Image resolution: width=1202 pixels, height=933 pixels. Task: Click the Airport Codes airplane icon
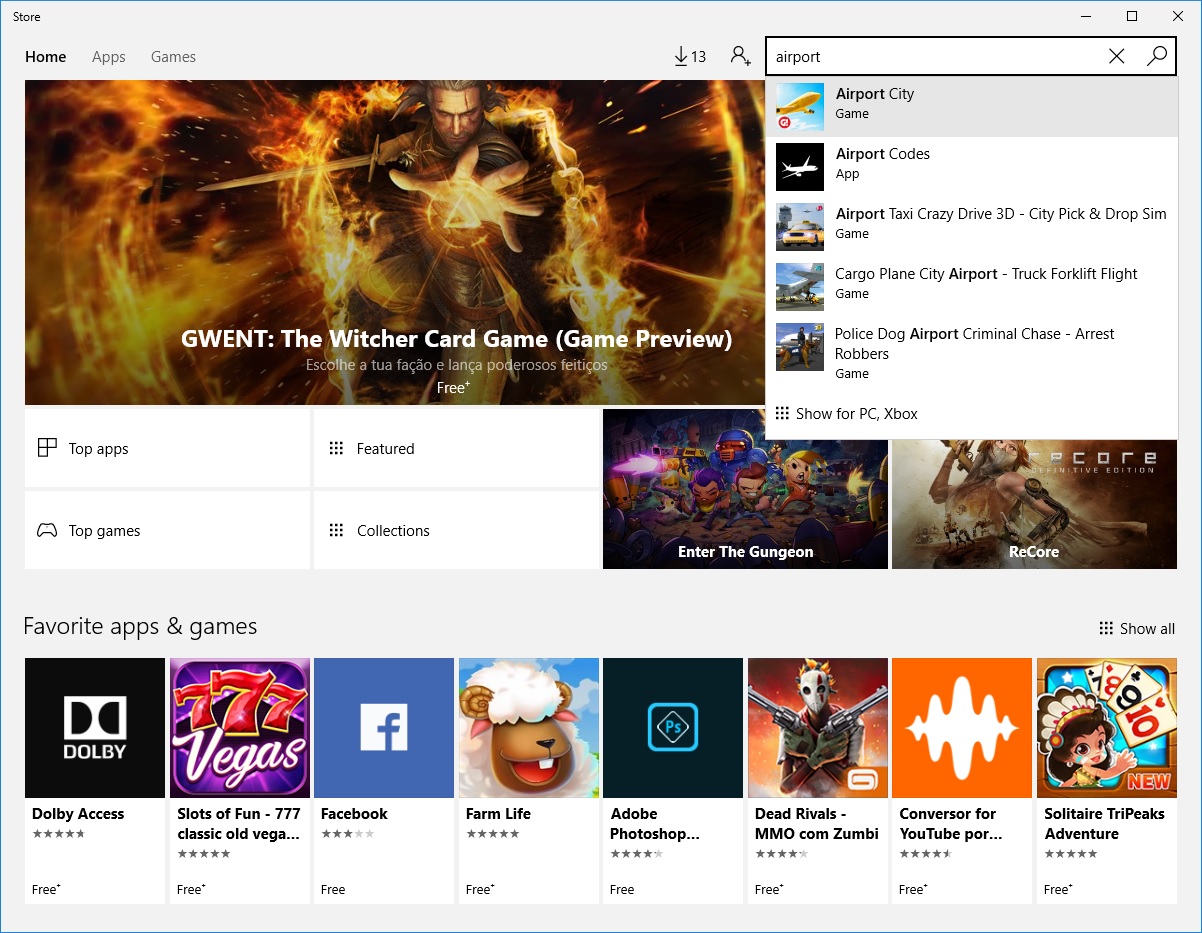[800, 166]
